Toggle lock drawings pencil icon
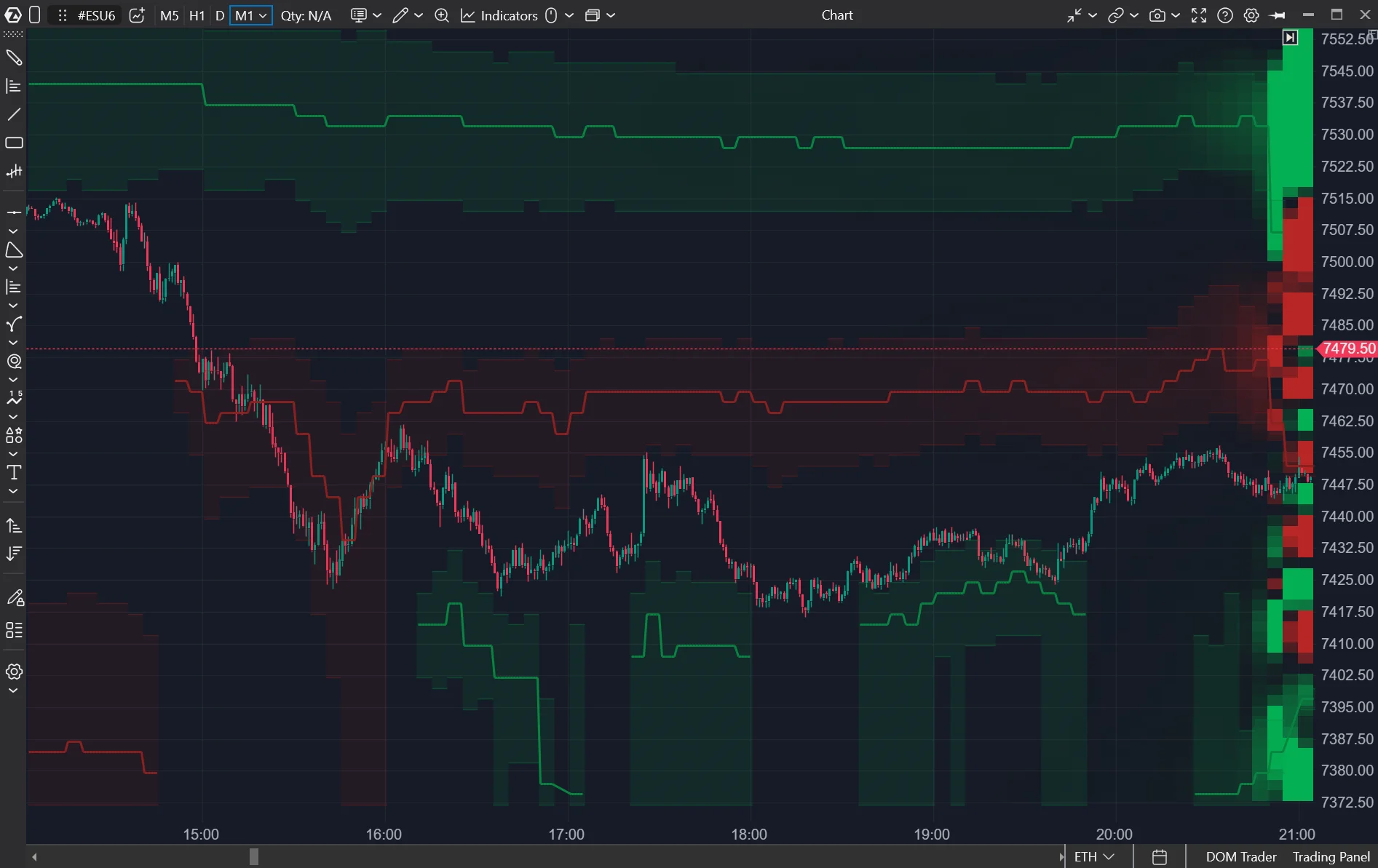The height and width of the screenshot is (868, 1378). (x=14, y=598)
